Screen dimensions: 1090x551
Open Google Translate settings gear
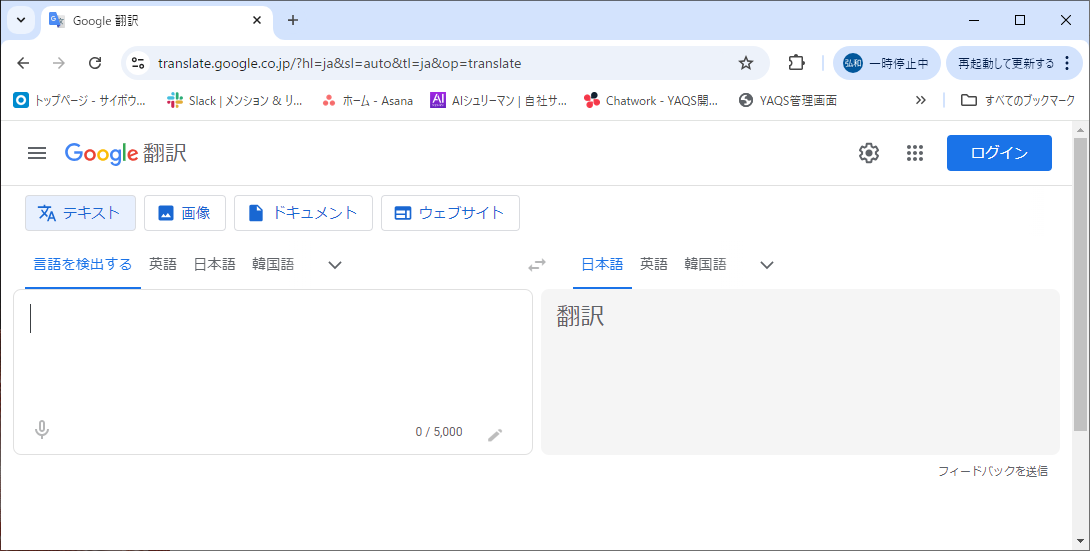click(868, 153)
